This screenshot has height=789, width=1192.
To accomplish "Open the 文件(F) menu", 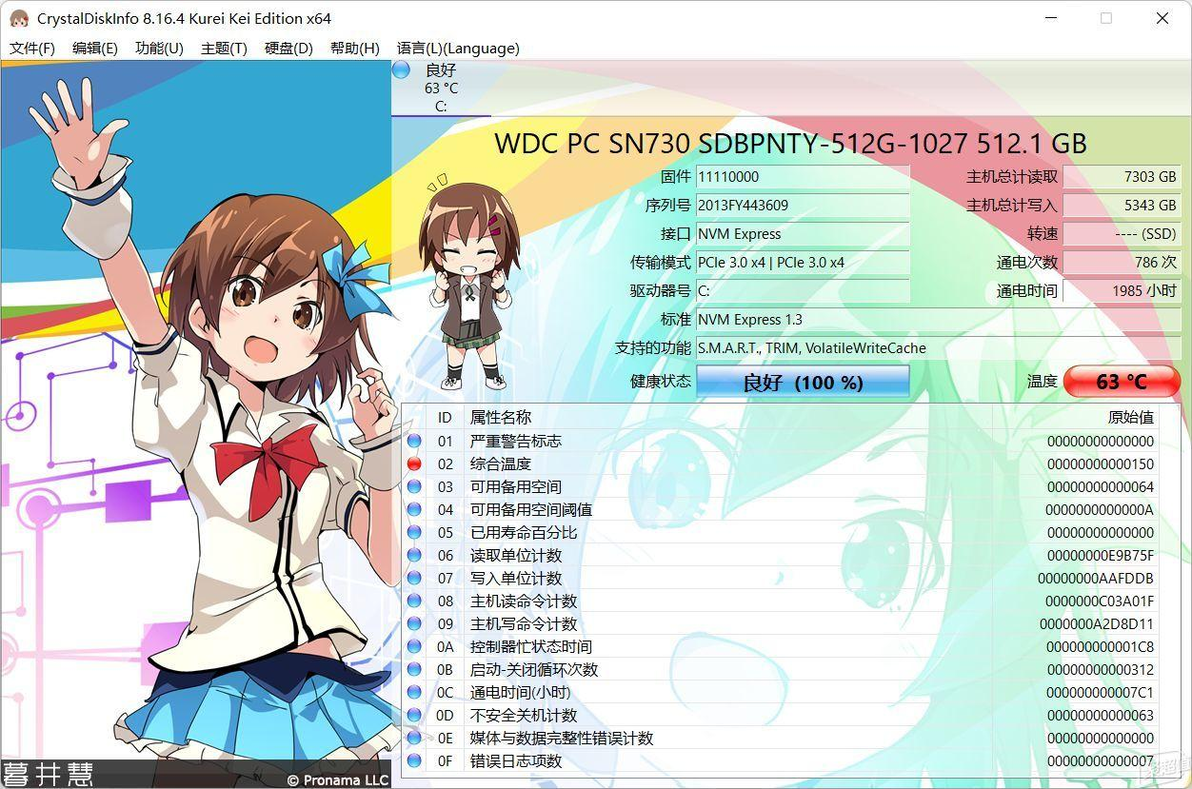I will coord(32,48).
